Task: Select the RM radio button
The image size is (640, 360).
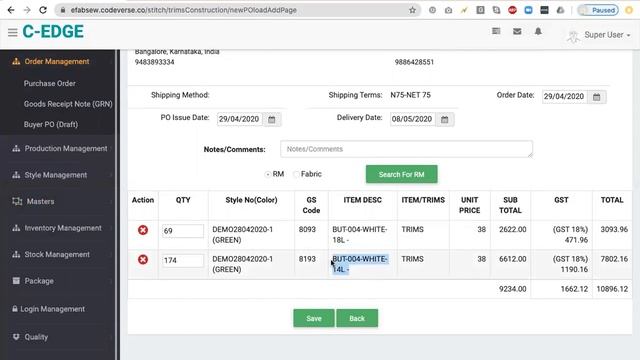Action: 268,174
